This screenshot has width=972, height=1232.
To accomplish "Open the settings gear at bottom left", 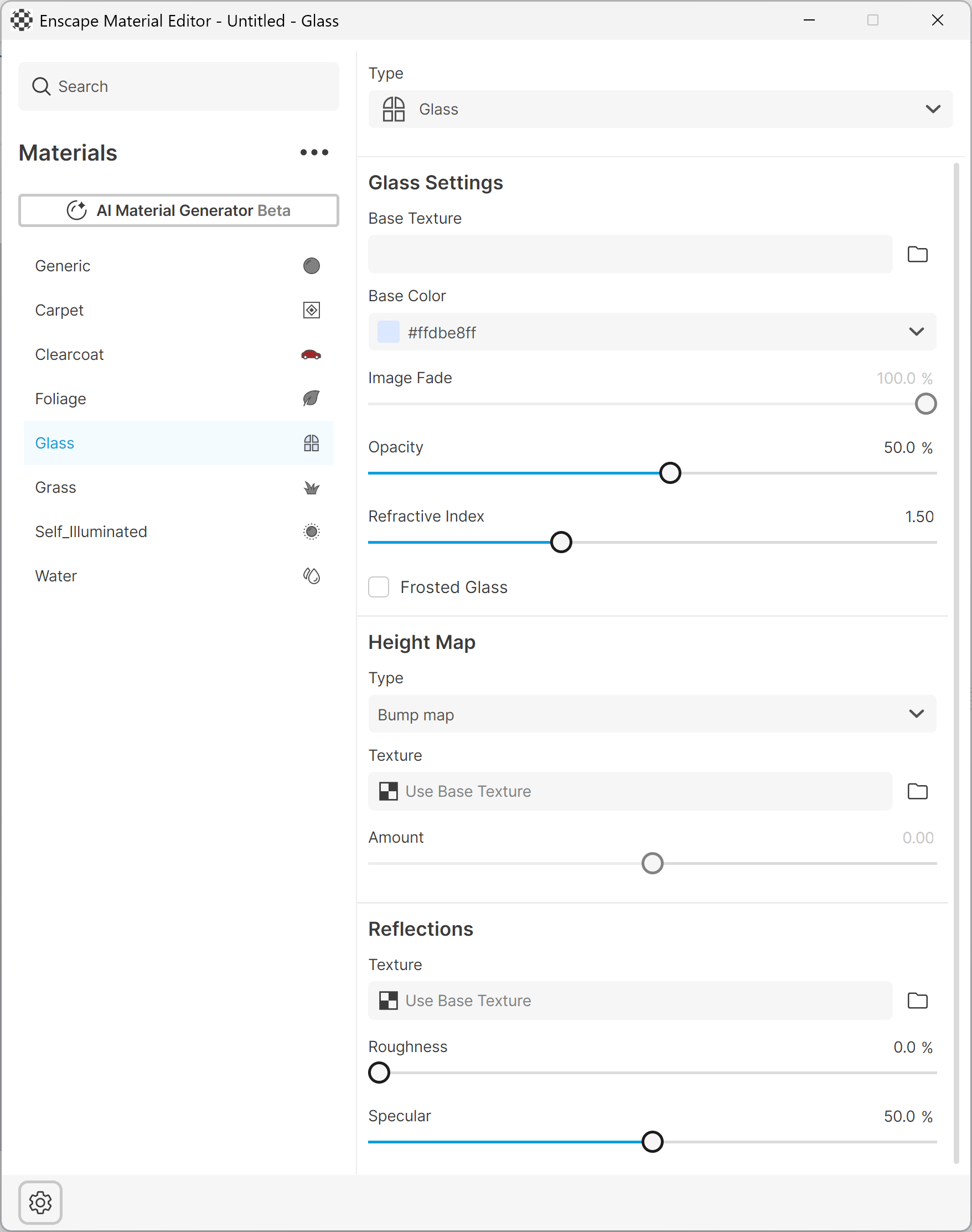I will click(x=40, y=1203).
